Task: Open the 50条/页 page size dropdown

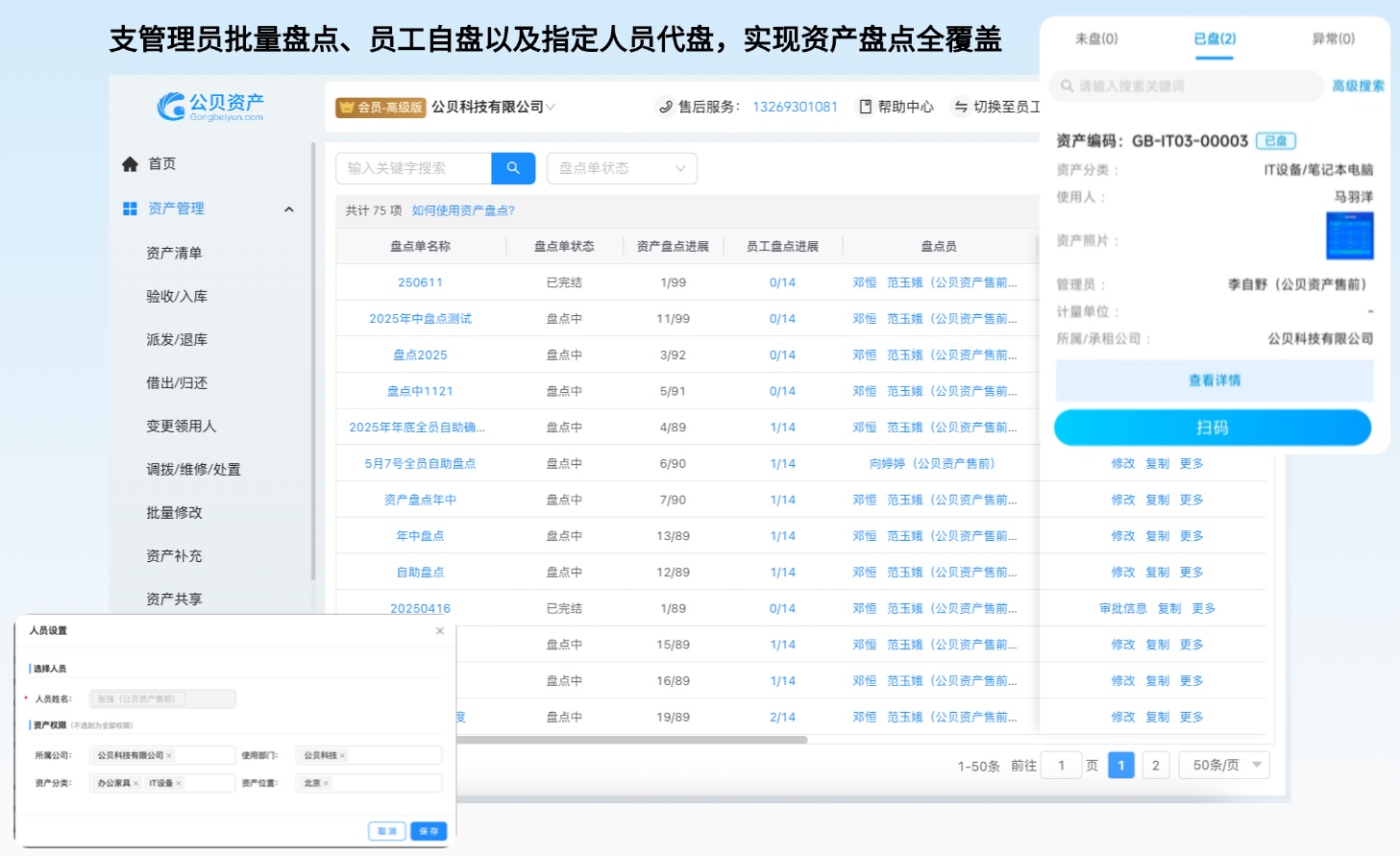Action: tap(1229, 765)
